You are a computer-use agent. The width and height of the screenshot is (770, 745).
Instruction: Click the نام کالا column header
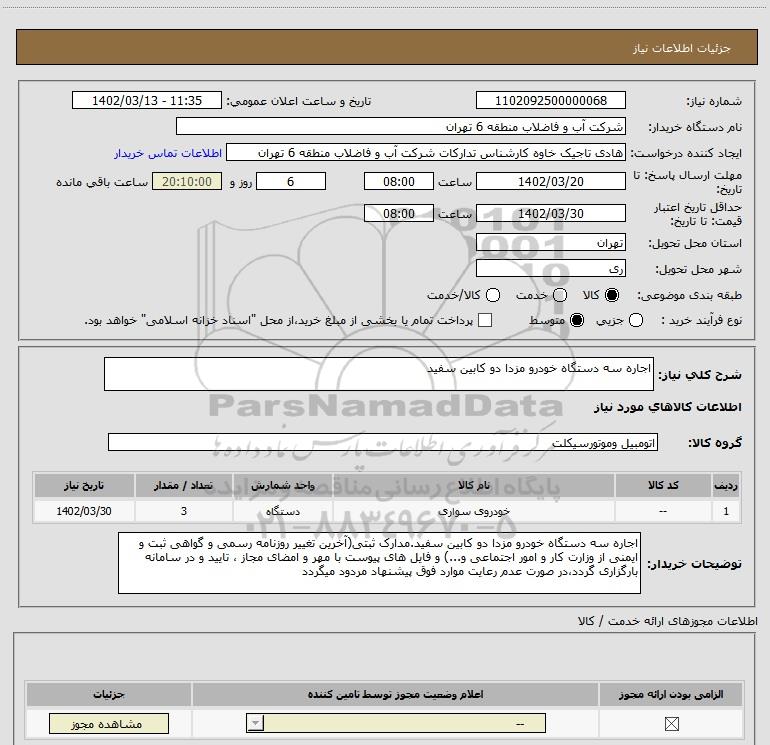[474, 485]
